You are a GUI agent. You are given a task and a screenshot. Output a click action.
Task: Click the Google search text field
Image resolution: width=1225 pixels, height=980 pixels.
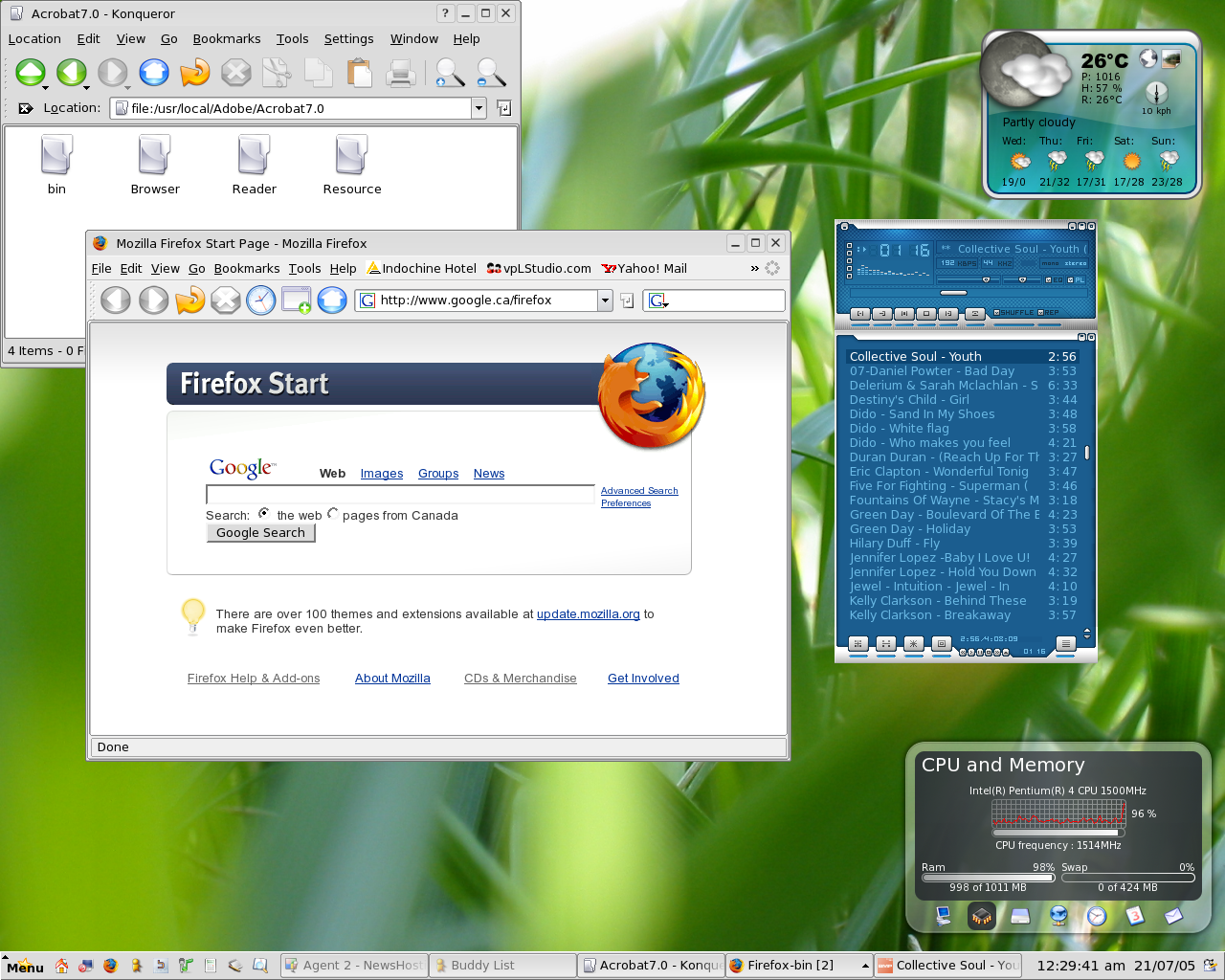[x=400, y=495]
